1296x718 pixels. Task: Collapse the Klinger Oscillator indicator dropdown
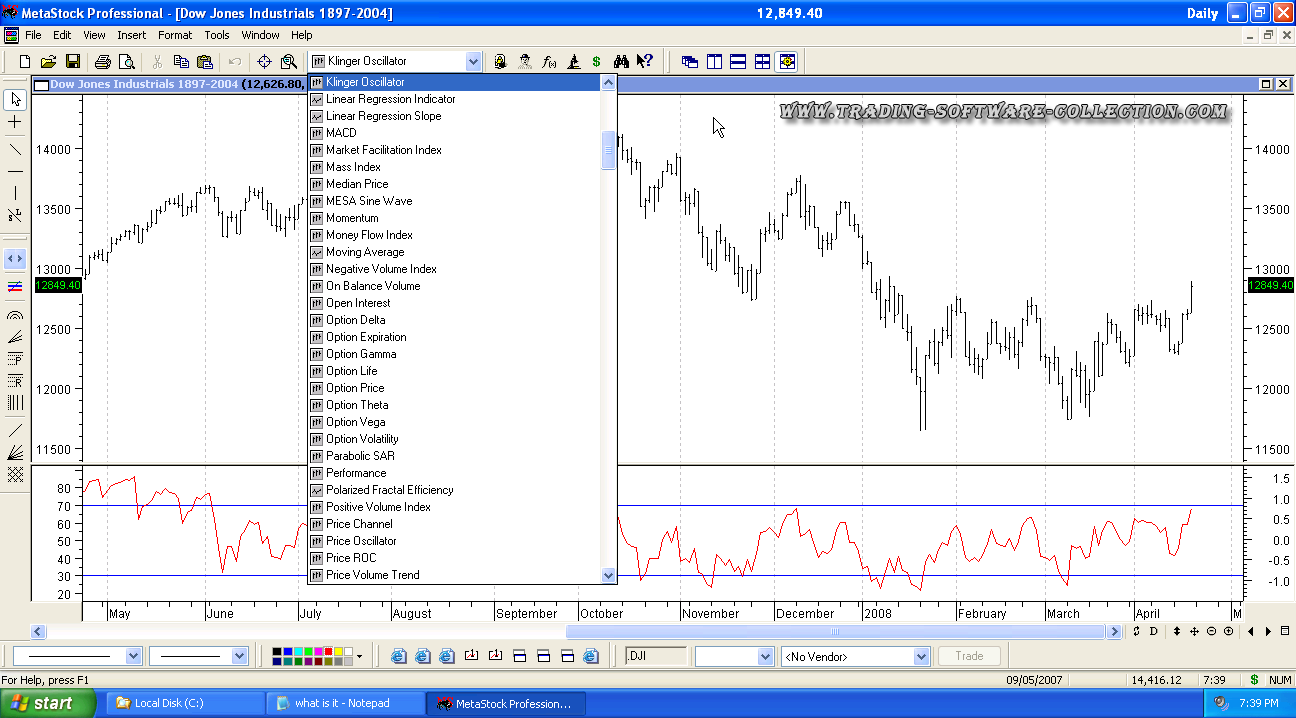[x=473, y=62]
